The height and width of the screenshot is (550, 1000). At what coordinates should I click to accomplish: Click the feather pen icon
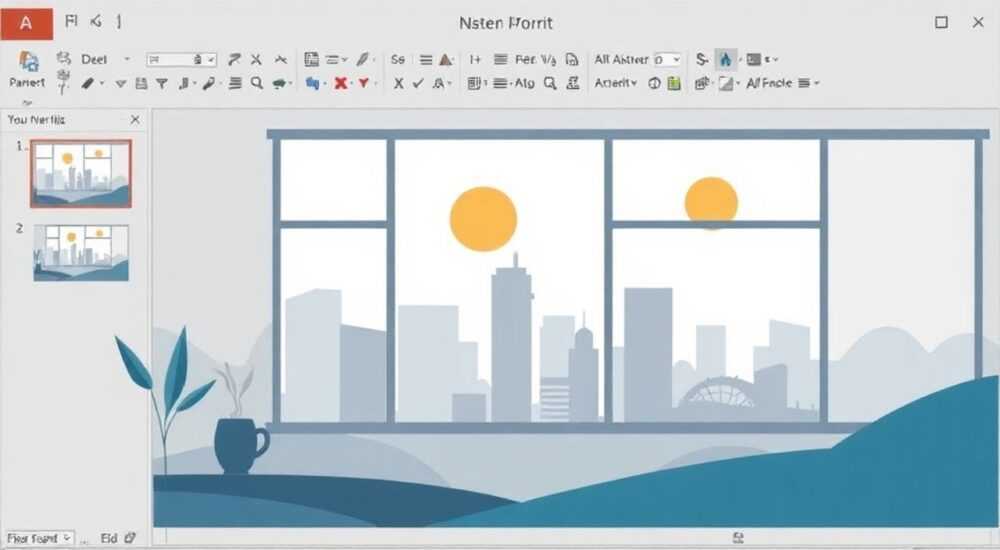[x=363, y=59]
